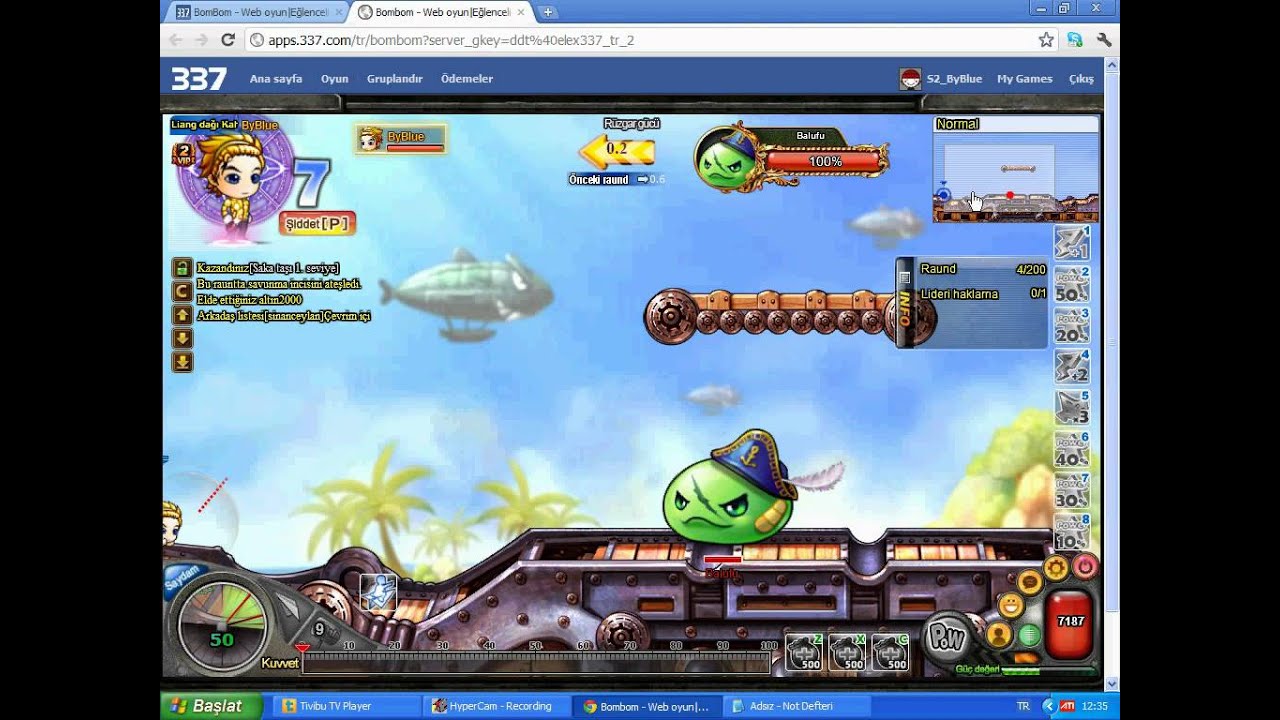
Task: Click the 'Önceki raund' label
Action: 599,180
